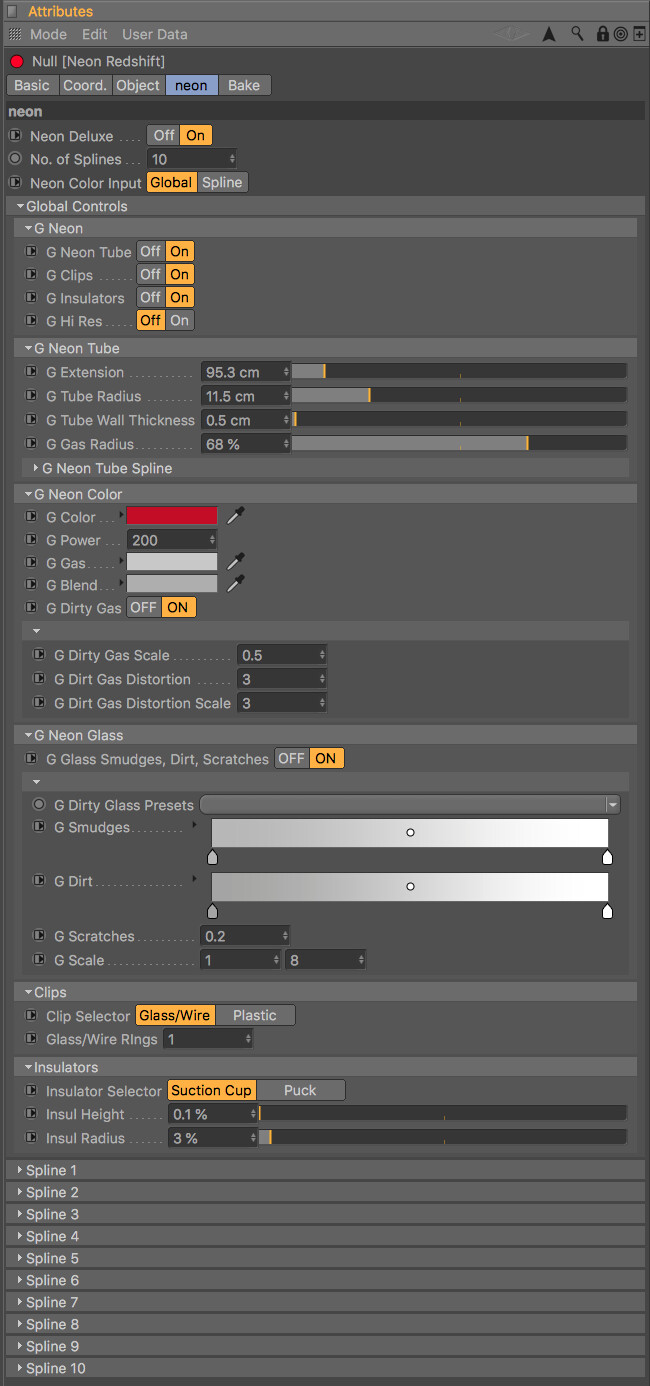Click keyframe icon beside Neon Deluxe
The width and height of the screenshot is (650, 1386).
[15, 135]
